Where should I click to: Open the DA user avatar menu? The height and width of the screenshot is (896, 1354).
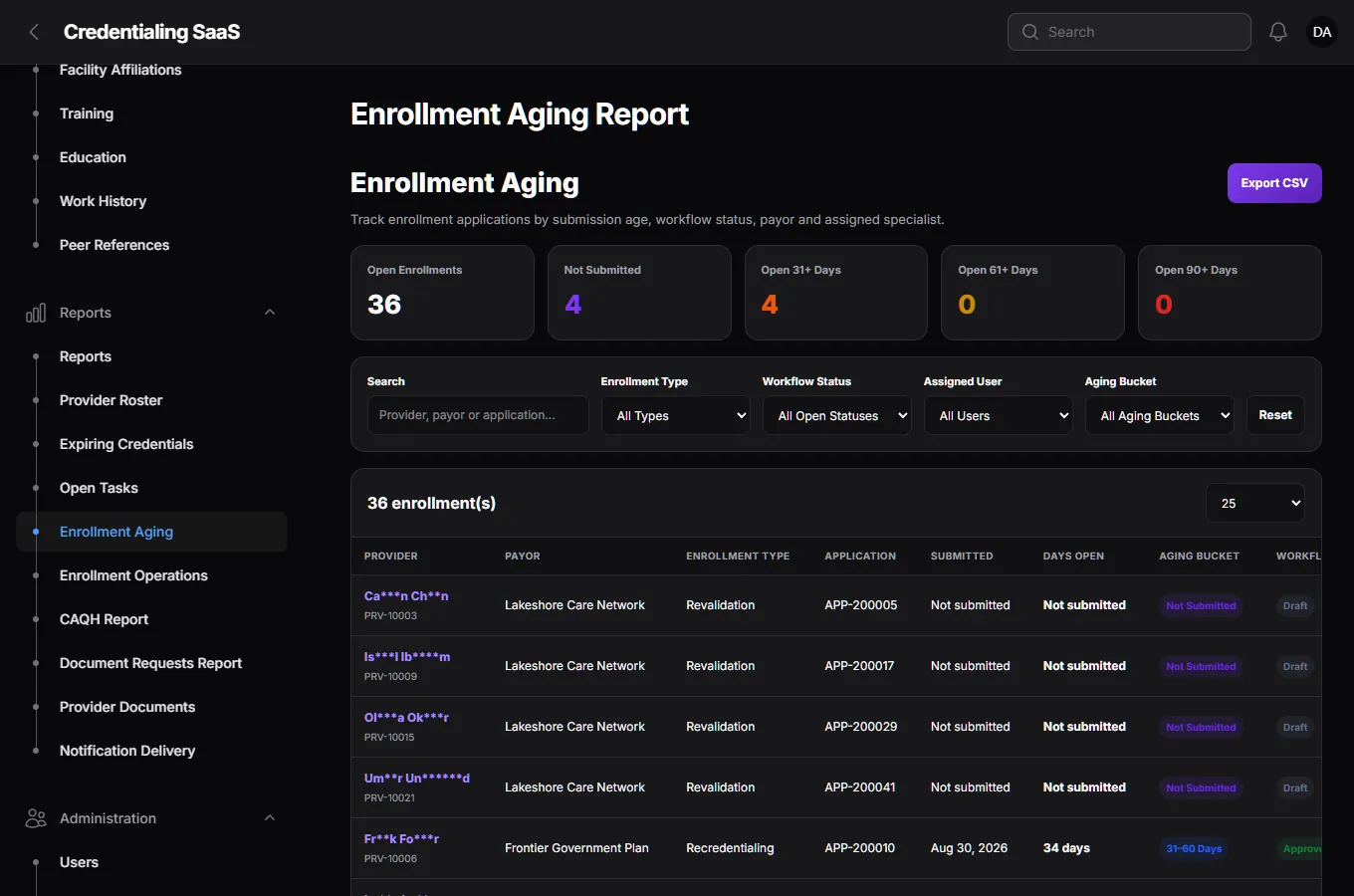pos(1322,32)
